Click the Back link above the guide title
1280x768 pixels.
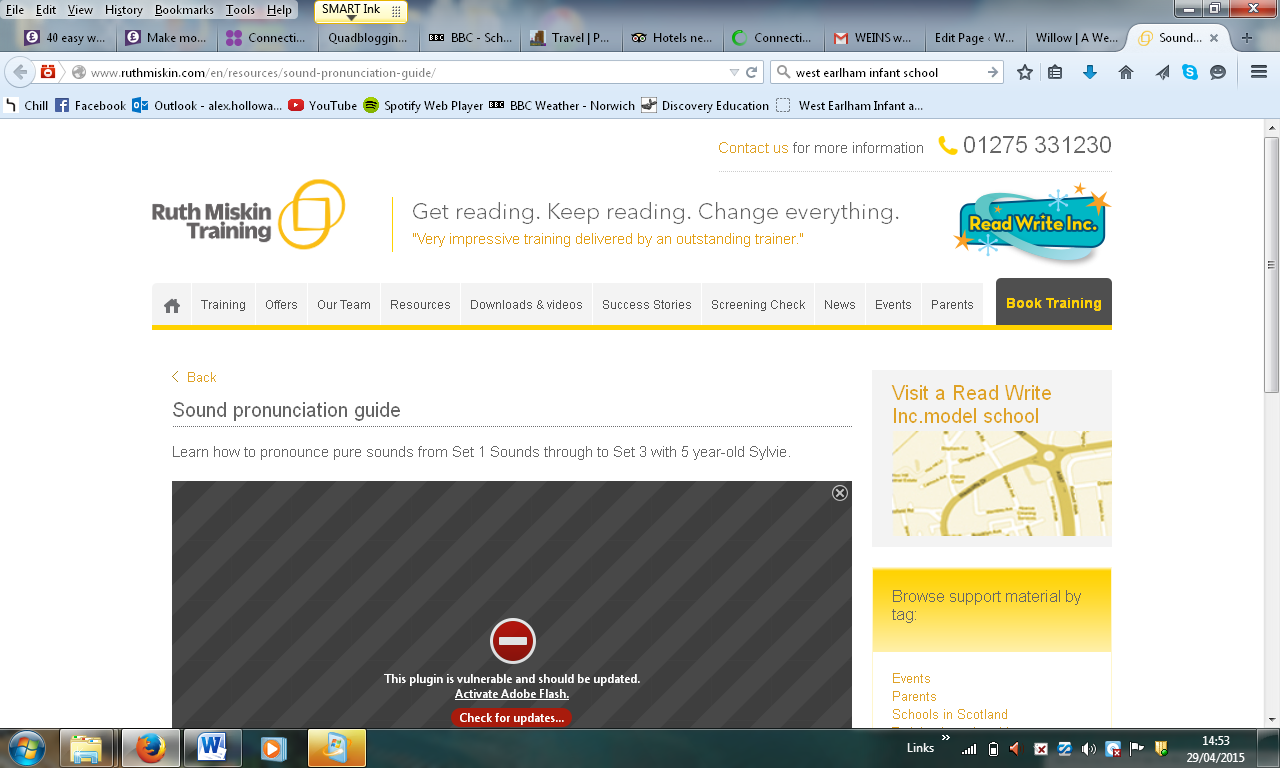tap(194, 377)
